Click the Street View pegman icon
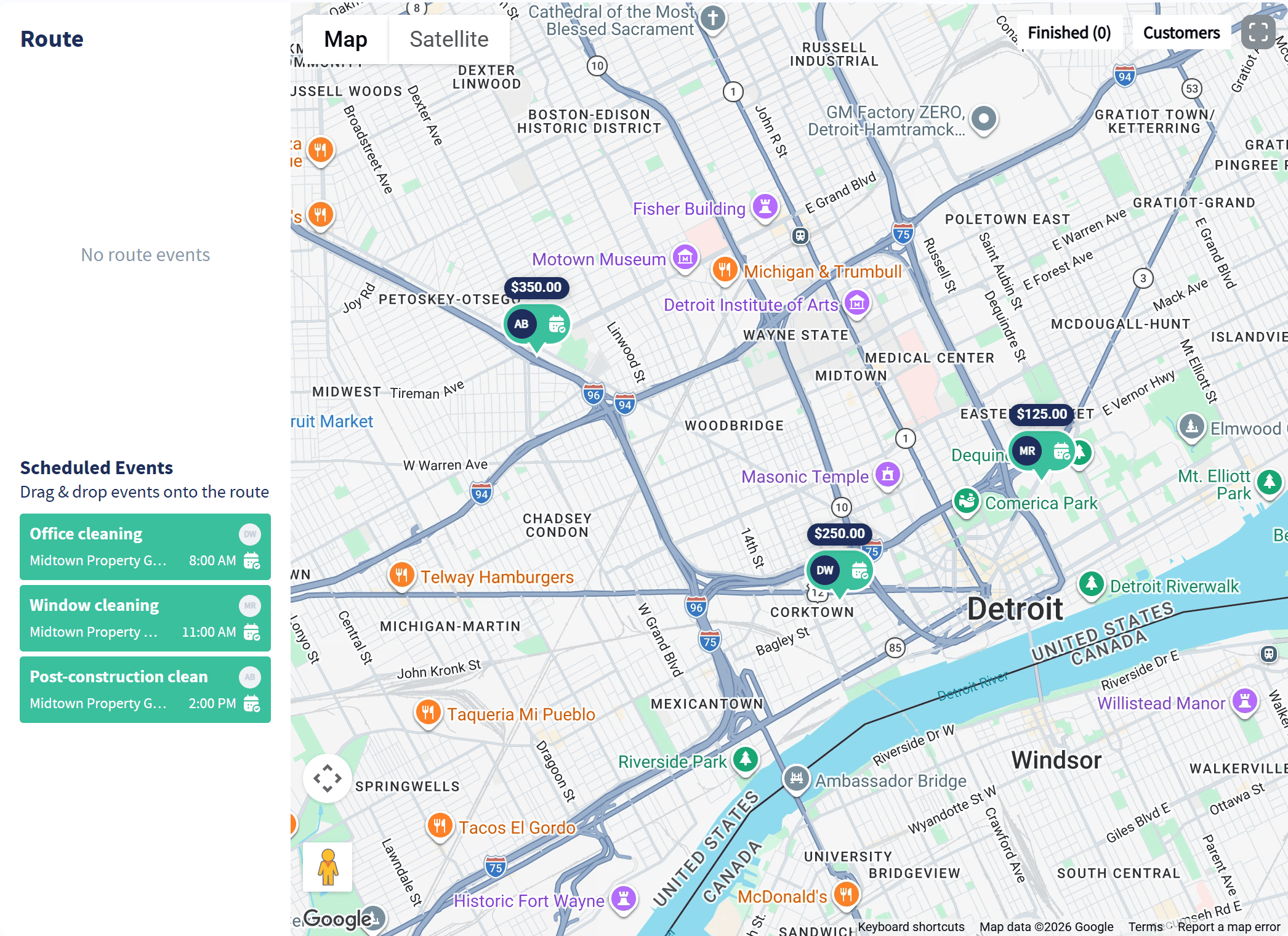Viewport: 1288px width, 936px height. pos(328,867)
